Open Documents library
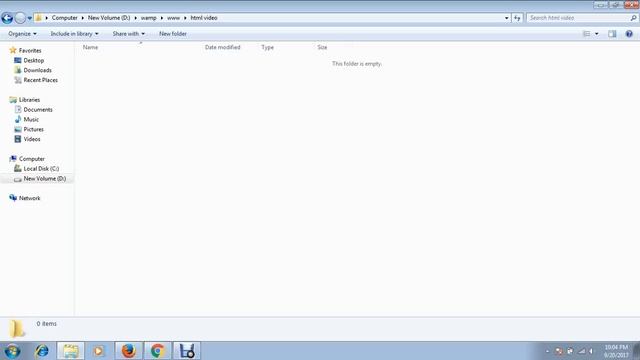This screenshot has width=640, height=360. (x=38, y=109)
